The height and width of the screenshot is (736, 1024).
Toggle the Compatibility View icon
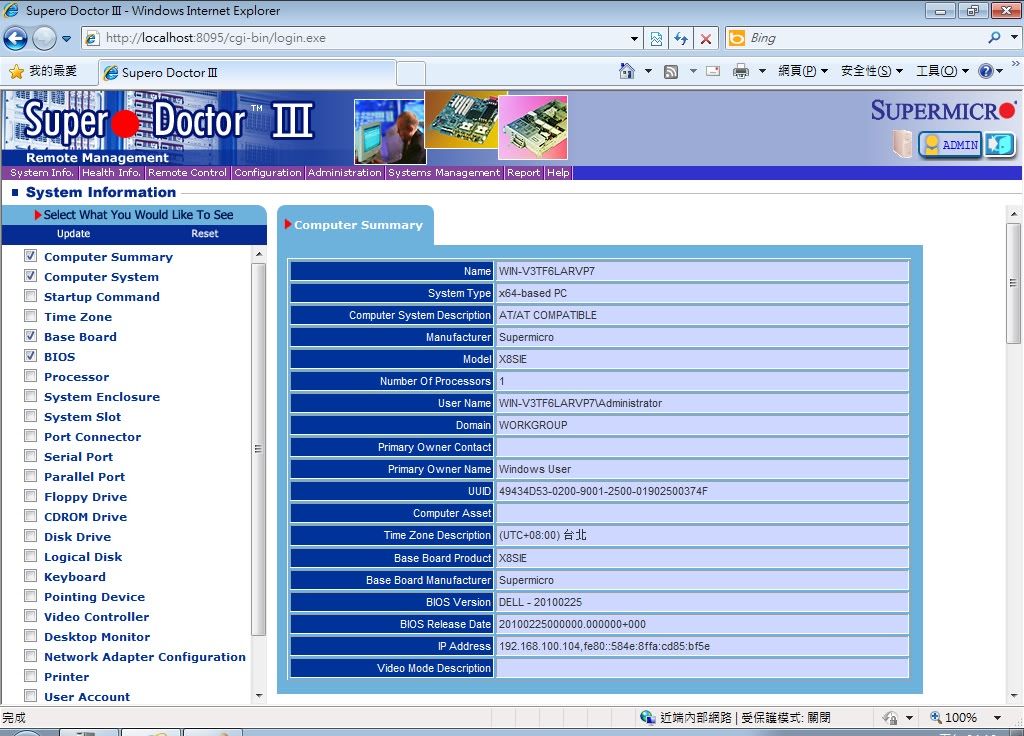click(656, 39)
